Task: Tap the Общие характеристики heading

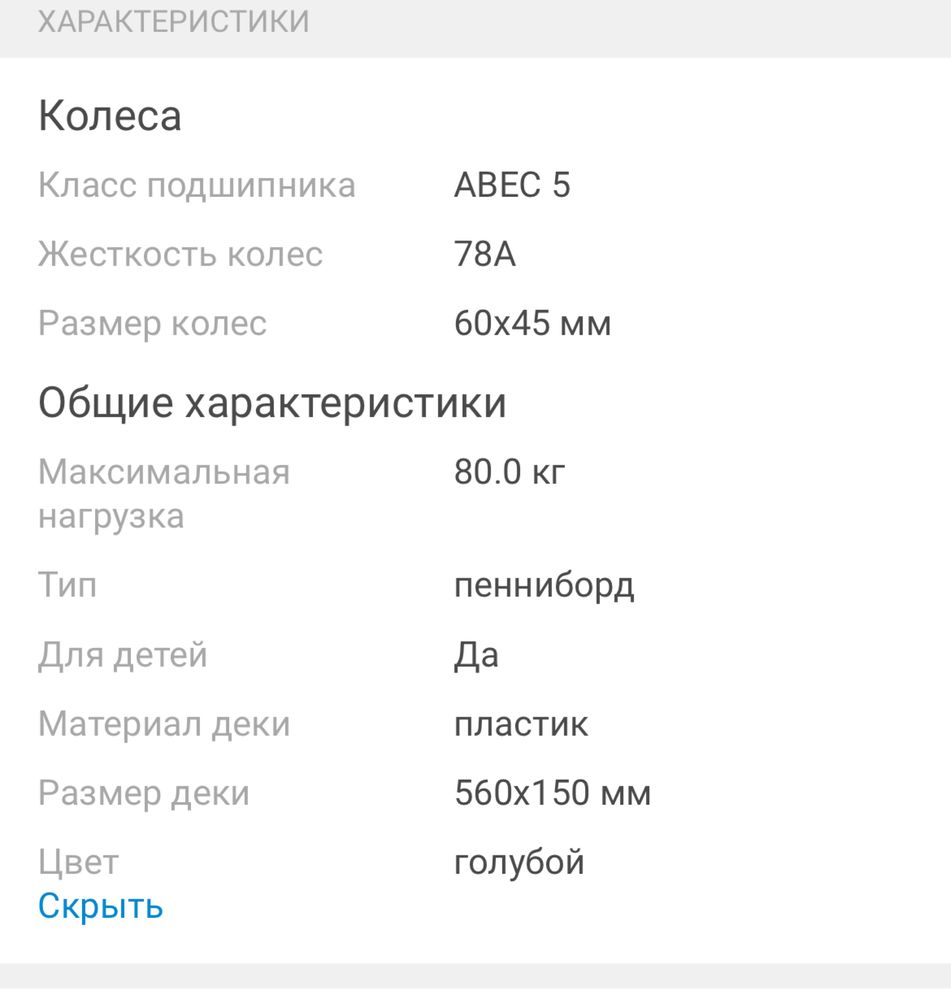Action: (x=272, y=404)
